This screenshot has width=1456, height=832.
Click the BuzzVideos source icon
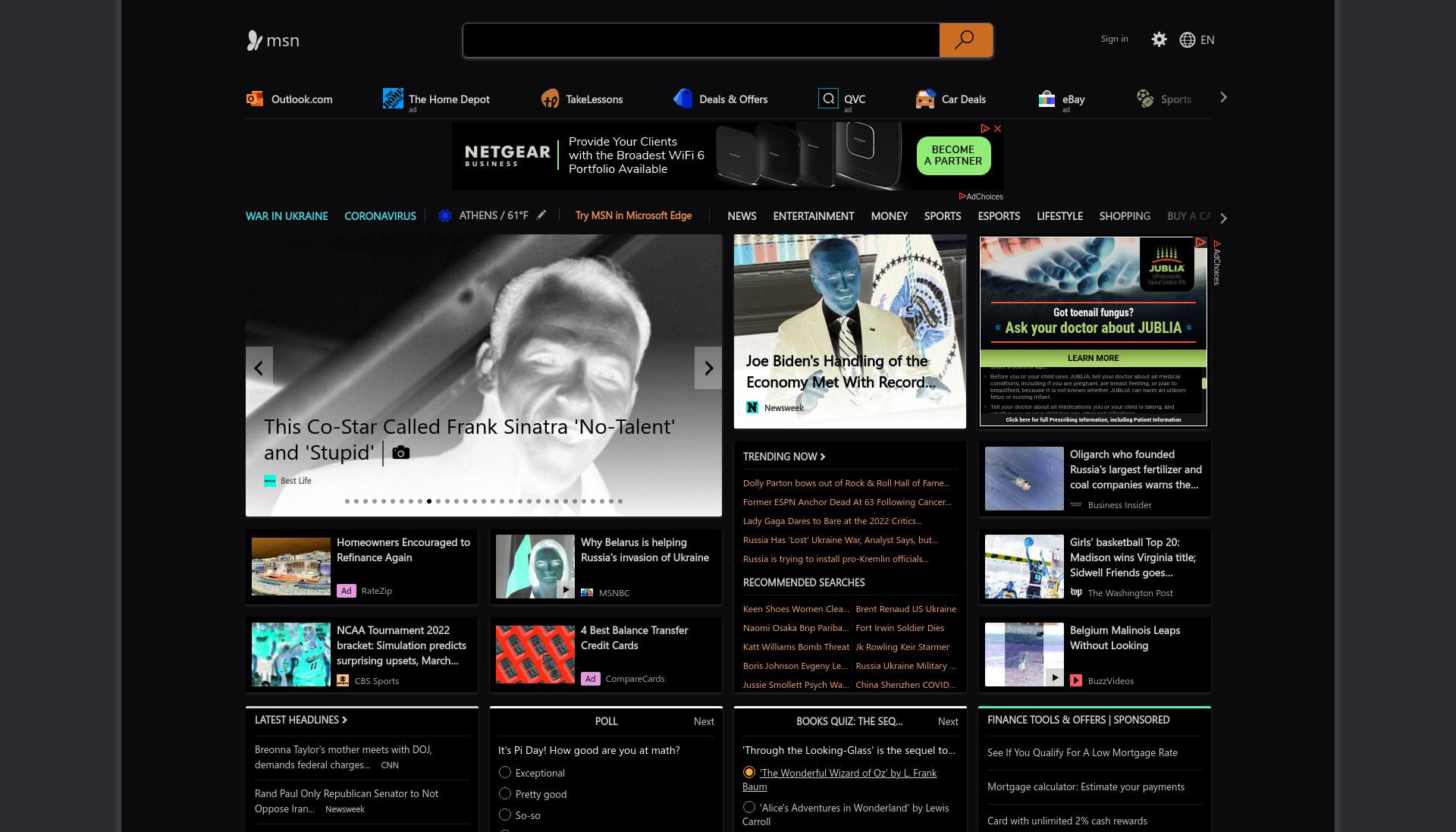pyautogui.click(x=1076, y=681)
